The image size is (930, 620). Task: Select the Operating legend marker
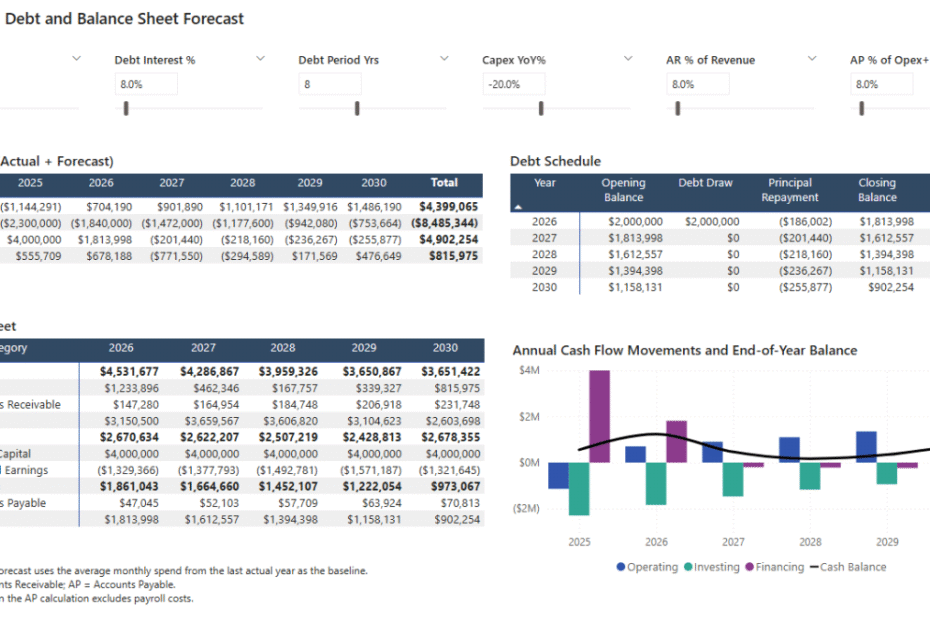(623, 567)
